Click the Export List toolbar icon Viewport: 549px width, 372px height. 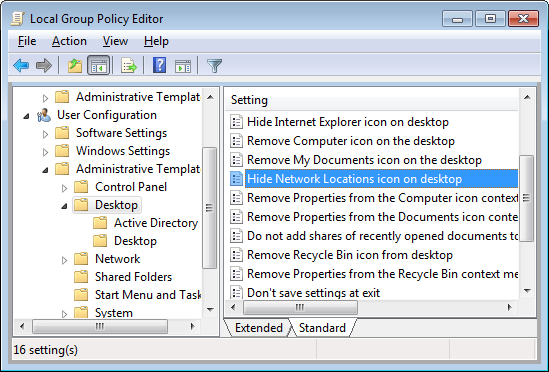coord(128,66)
